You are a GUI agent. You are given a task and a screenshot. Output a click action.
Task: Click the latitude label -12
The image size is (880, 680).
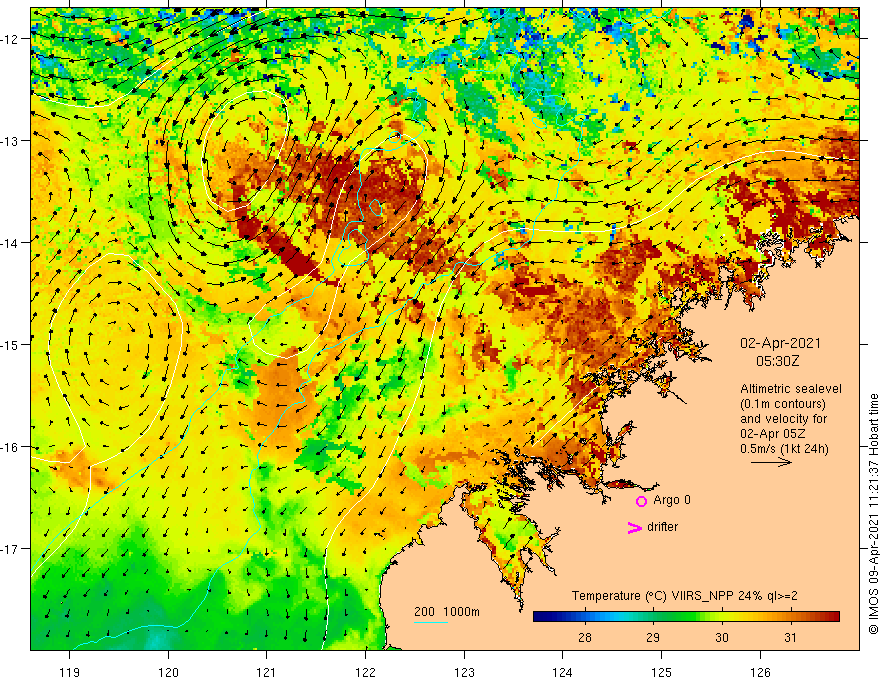pos(10,39)
